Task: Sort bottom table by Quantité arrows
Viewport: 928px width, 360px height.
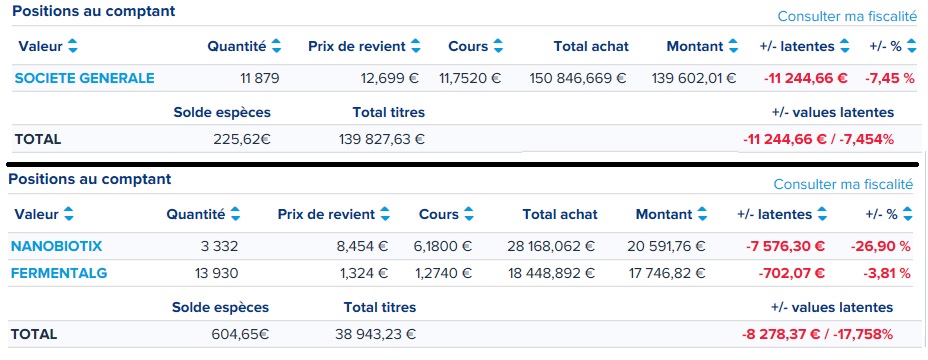Action: pyautogui.click(x=236, y=214)
